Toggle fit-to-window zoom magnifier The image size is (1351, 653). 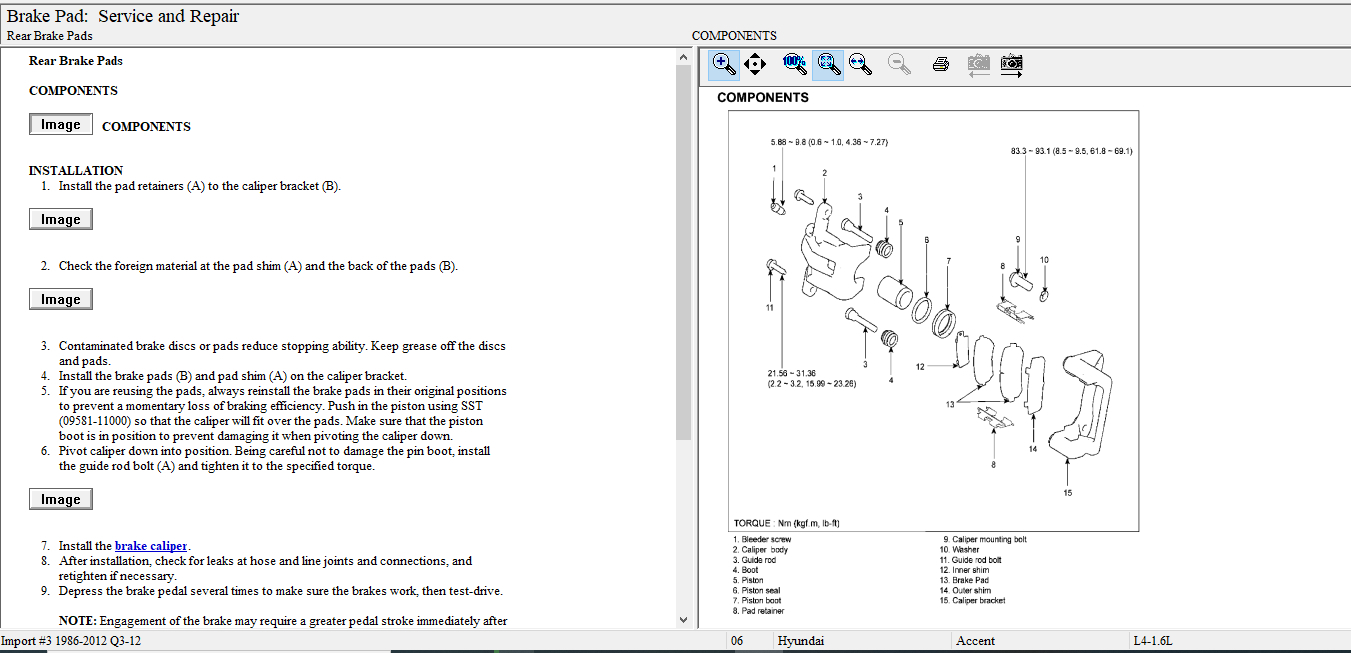tap(827, 65)
